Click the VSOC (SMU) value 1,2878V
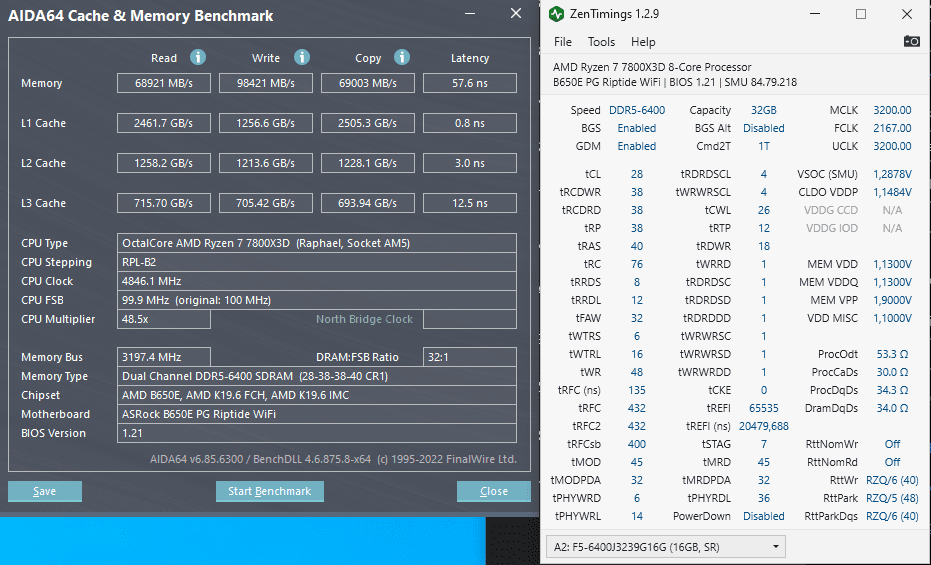This screenshot has width=931, height=565. click(x=892, y=174)
